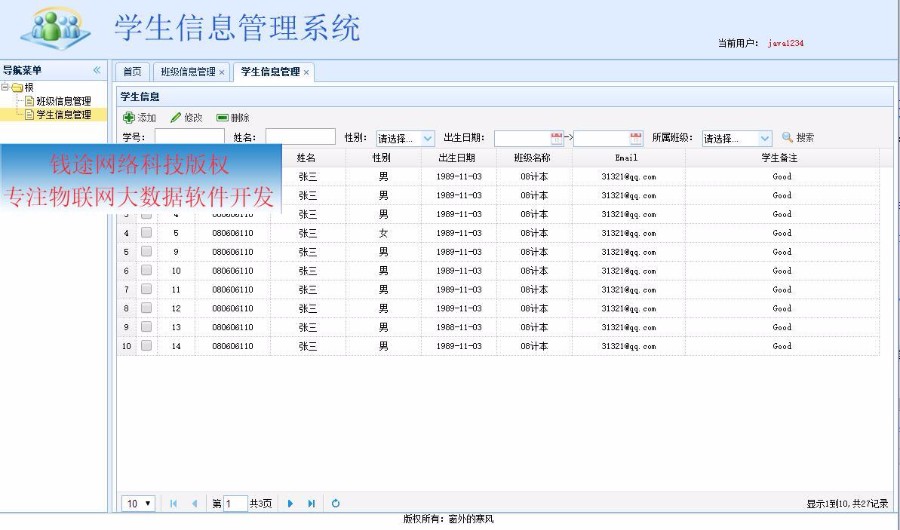The height and width of the screenshot is (530, 900).
Task: Tick checkbox for row with ID 5
Action: pyautogui.click(x=146, y=233)
